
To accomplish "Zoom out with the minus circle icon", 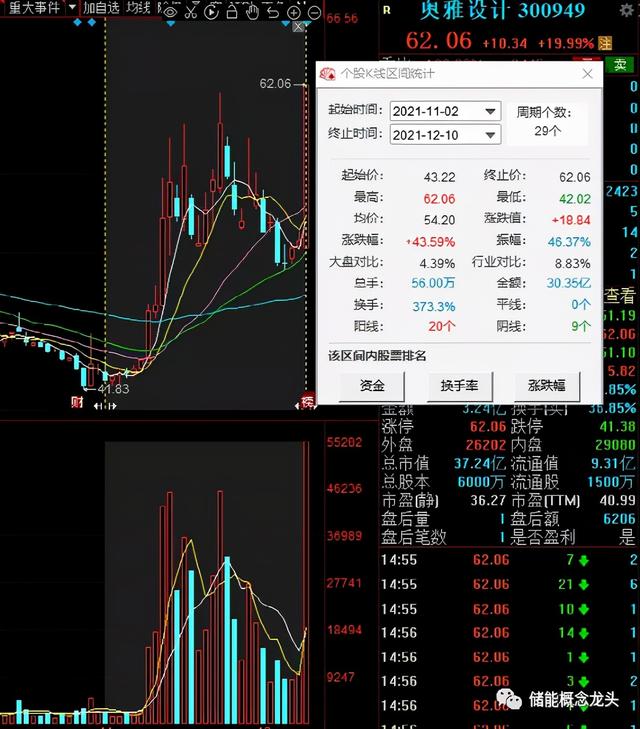I will click(x=315, y=13).
